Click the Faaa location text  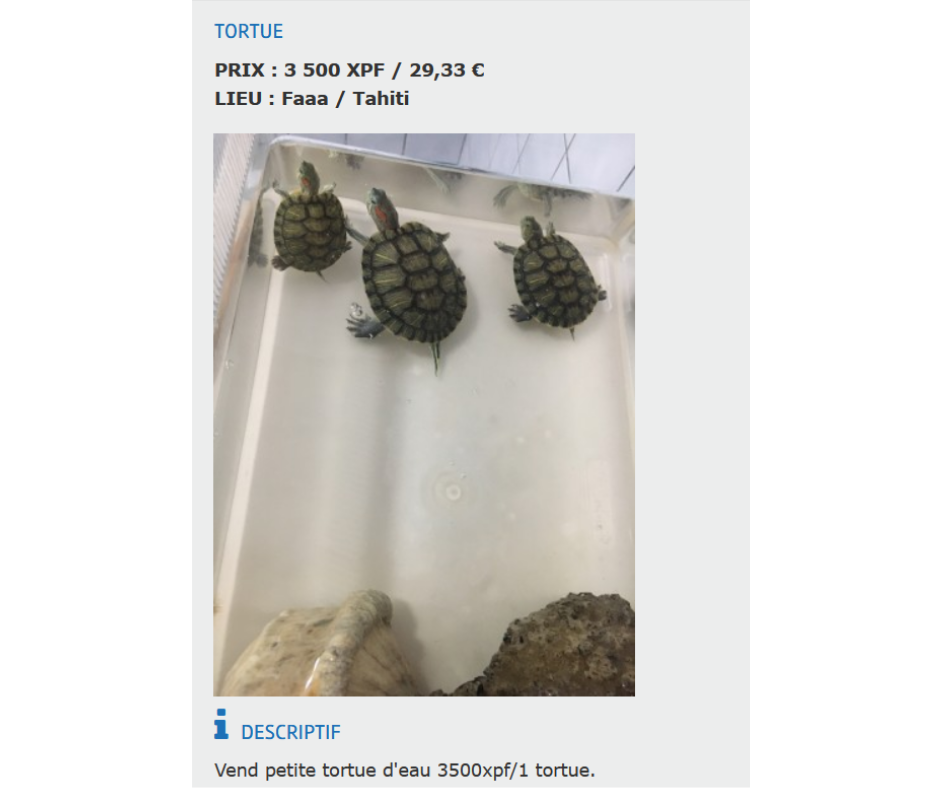[305, 98]
